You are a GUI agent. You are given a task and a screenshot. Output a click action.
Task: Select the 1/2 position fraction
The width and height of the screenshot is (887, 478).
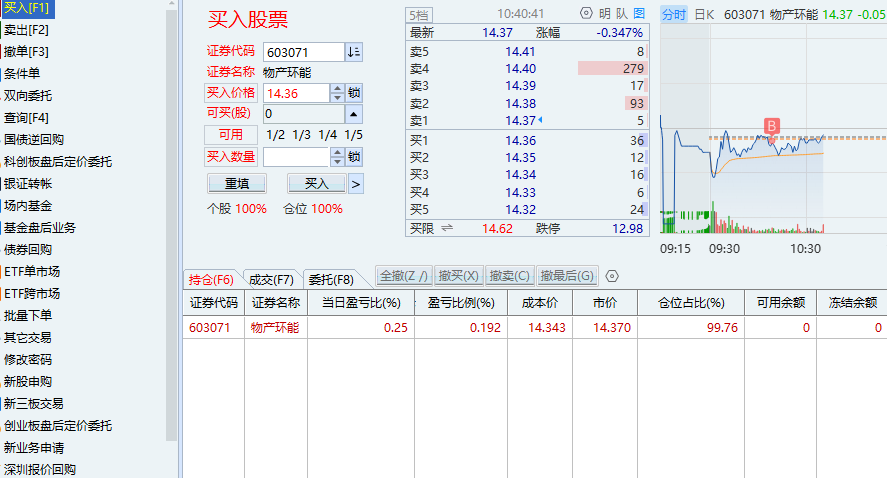pyautogui.click(x=275, y=135)
